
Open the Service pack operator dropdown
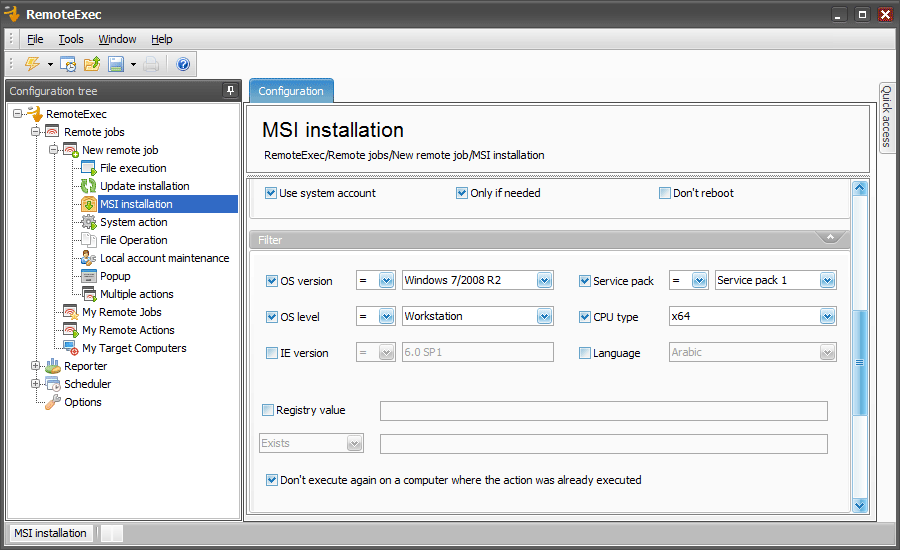699,281
